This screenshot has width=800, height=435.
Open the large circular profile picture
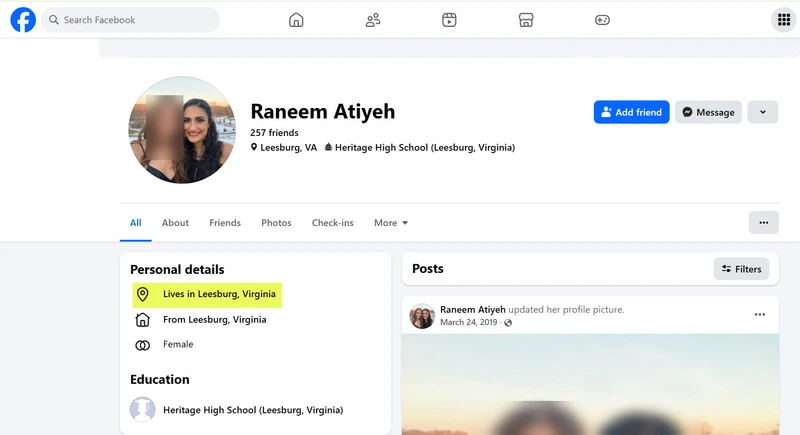click(x=182, y=130)
